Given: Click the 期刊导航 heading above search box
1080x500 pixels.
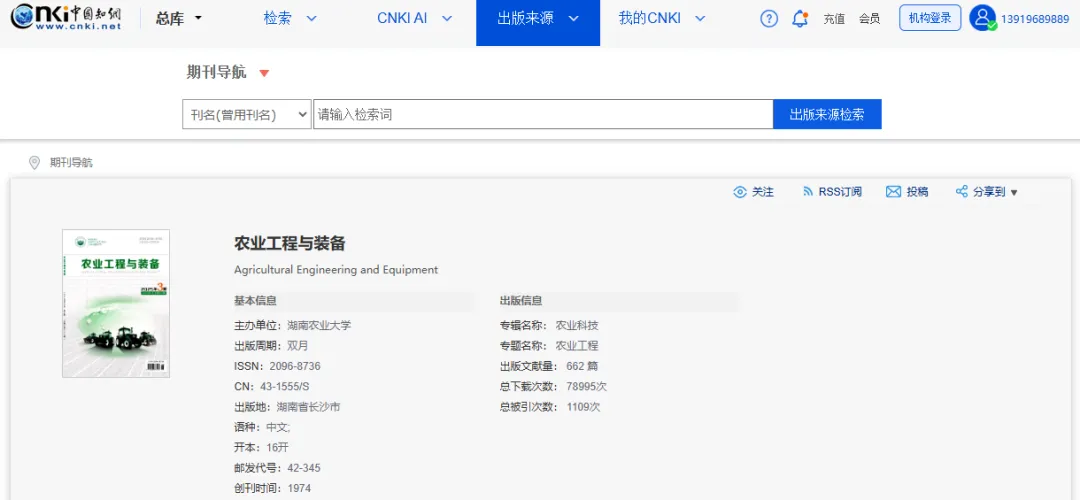Looking at the screenshot, I should tap(216, 72).
